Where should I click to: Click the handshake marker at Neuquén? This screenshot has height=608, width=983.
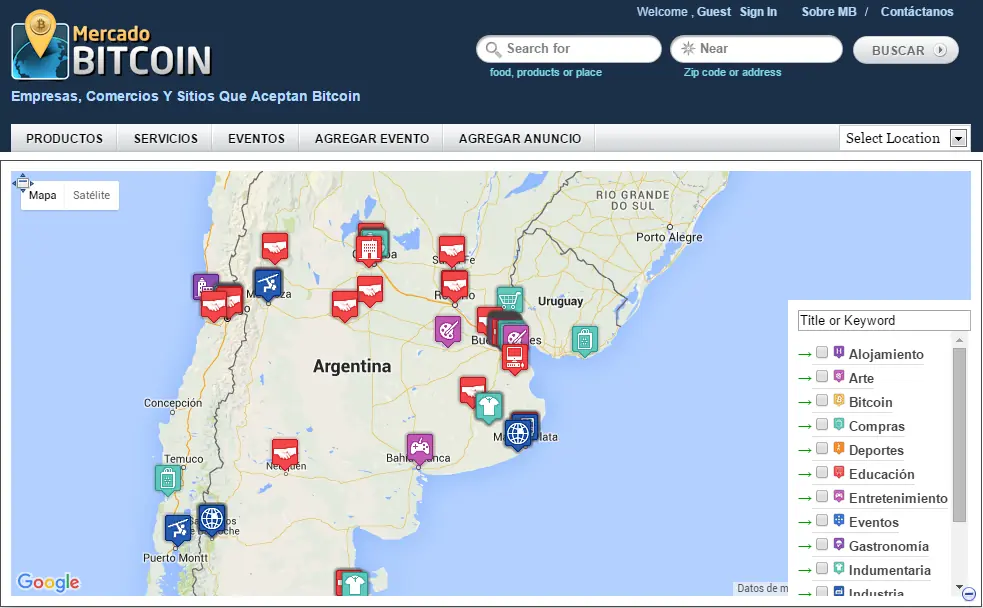tap(285, 453)
